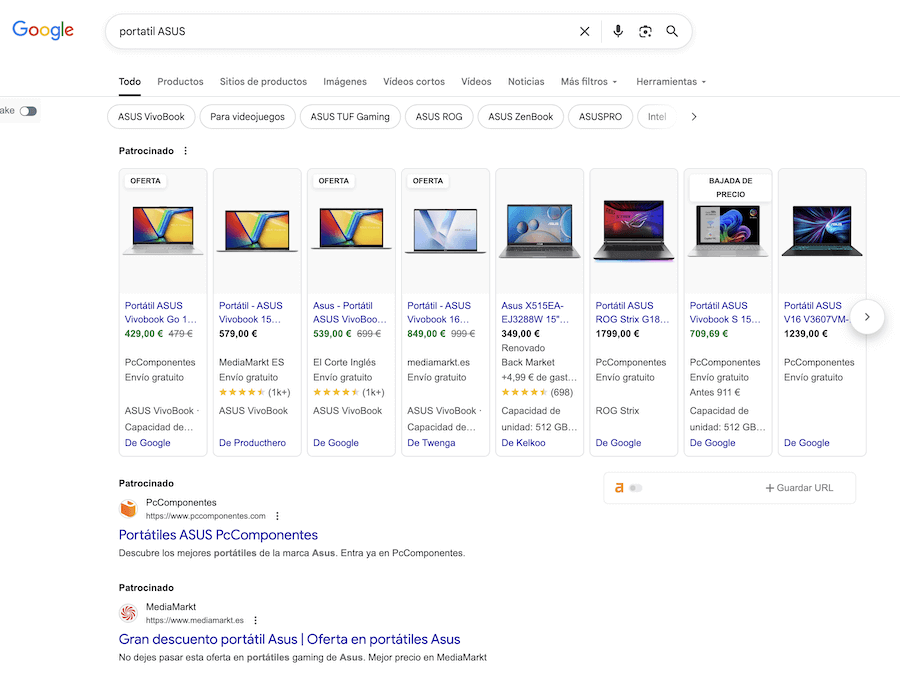
Task: Filter by ASUS ZenBook chip
Action: tap(521, 117)
